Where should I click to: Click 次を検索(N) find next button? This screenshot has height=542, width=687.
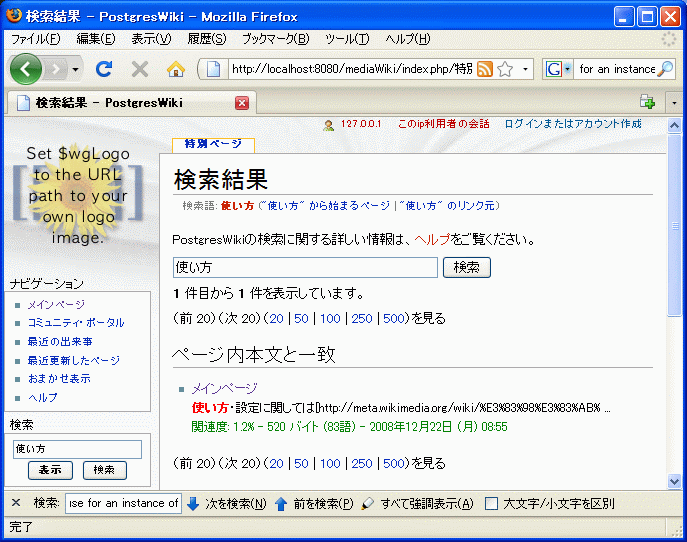(x=227, y=503)
